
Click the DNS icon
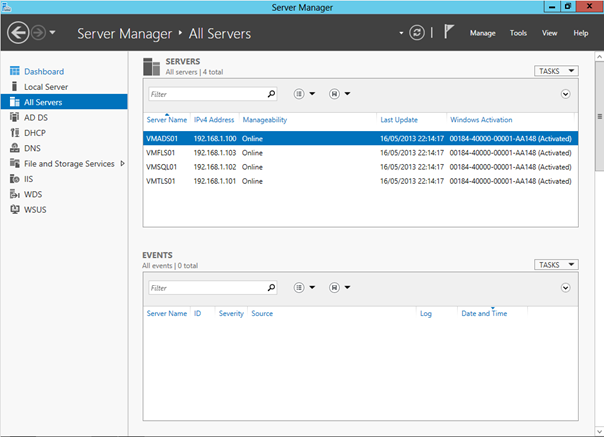click(15, 148)
